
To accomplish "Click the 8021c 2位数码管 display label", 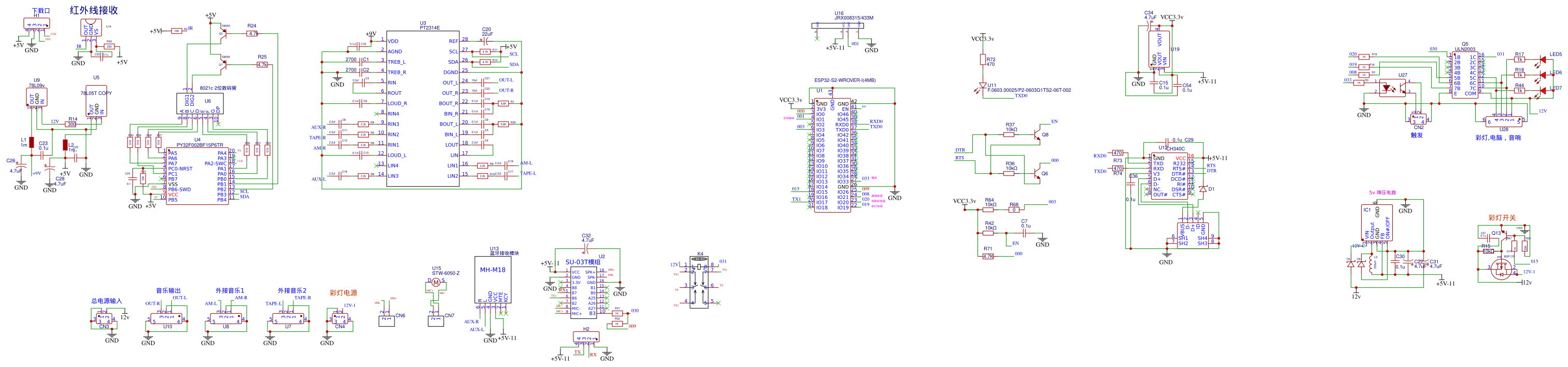I will 218,88.
